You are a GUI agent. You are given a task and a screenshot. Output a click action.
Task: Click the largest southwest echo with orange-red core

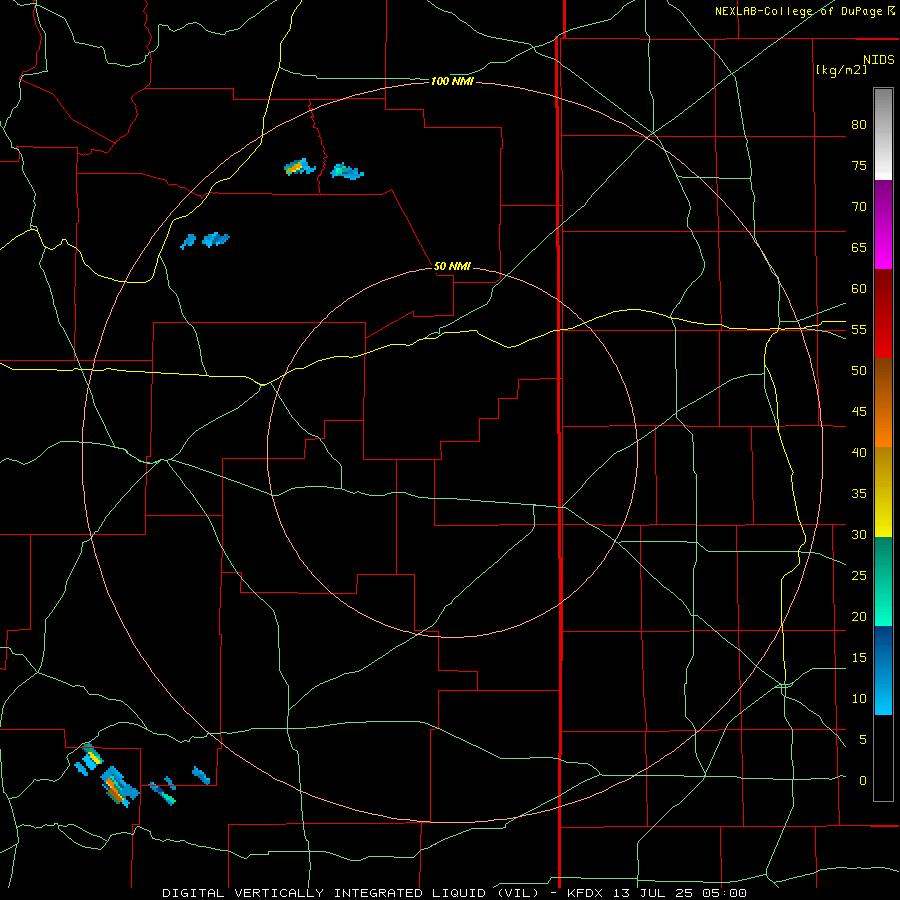(119, 787)
